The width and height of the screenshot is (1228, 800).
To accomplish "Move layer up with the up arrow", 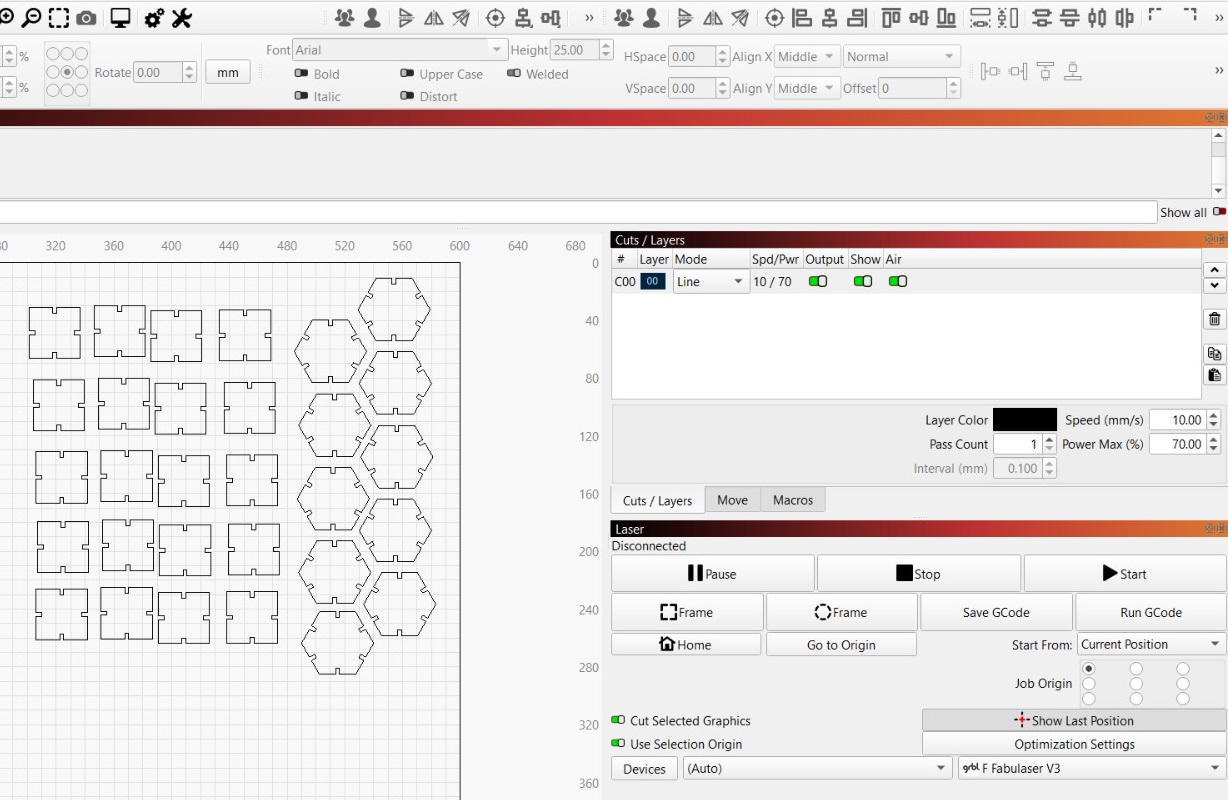I will point(1214,270).
